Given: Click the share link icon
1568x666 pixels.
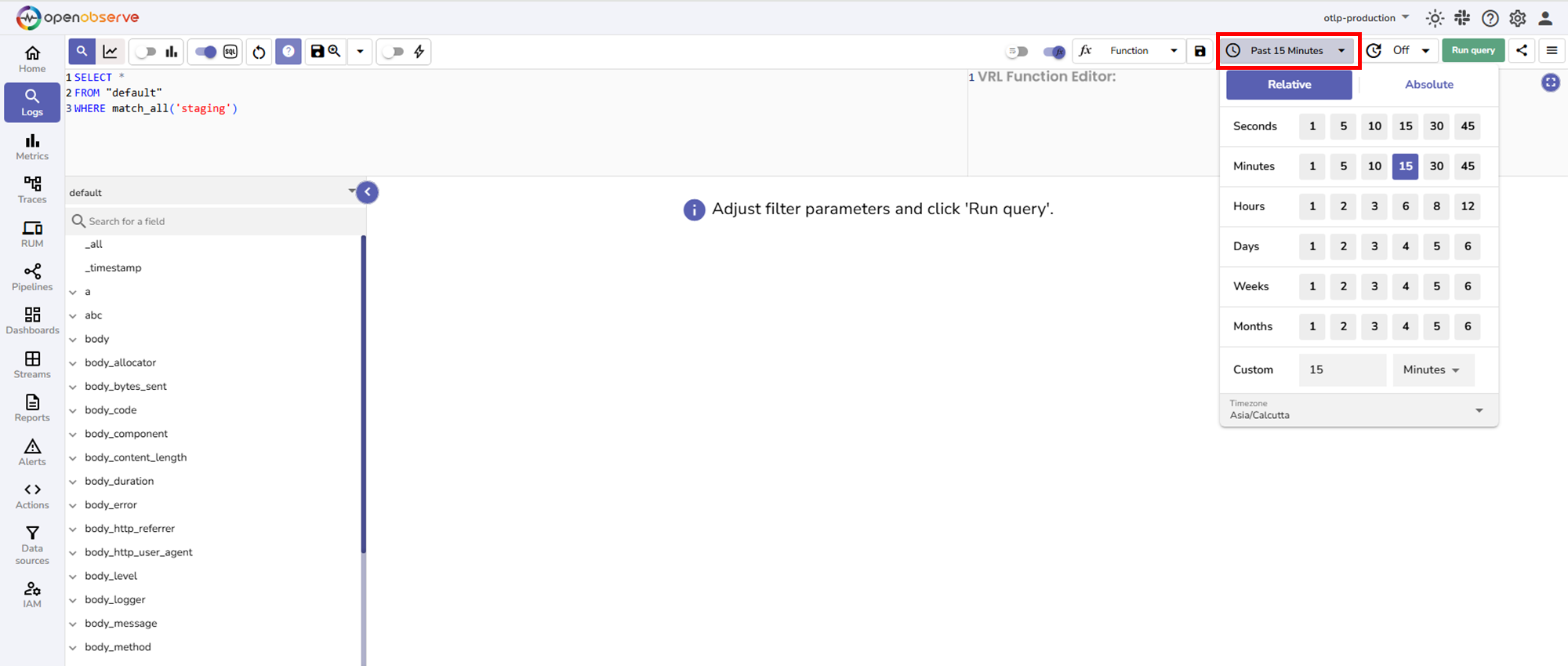Looking at the screenshot, I should [1521, 50].
